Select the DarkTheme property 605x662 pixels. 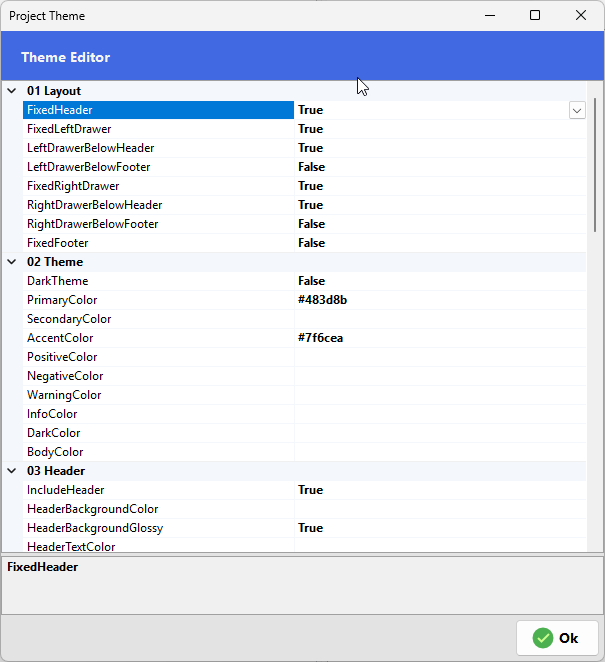[x=158, y=281]
